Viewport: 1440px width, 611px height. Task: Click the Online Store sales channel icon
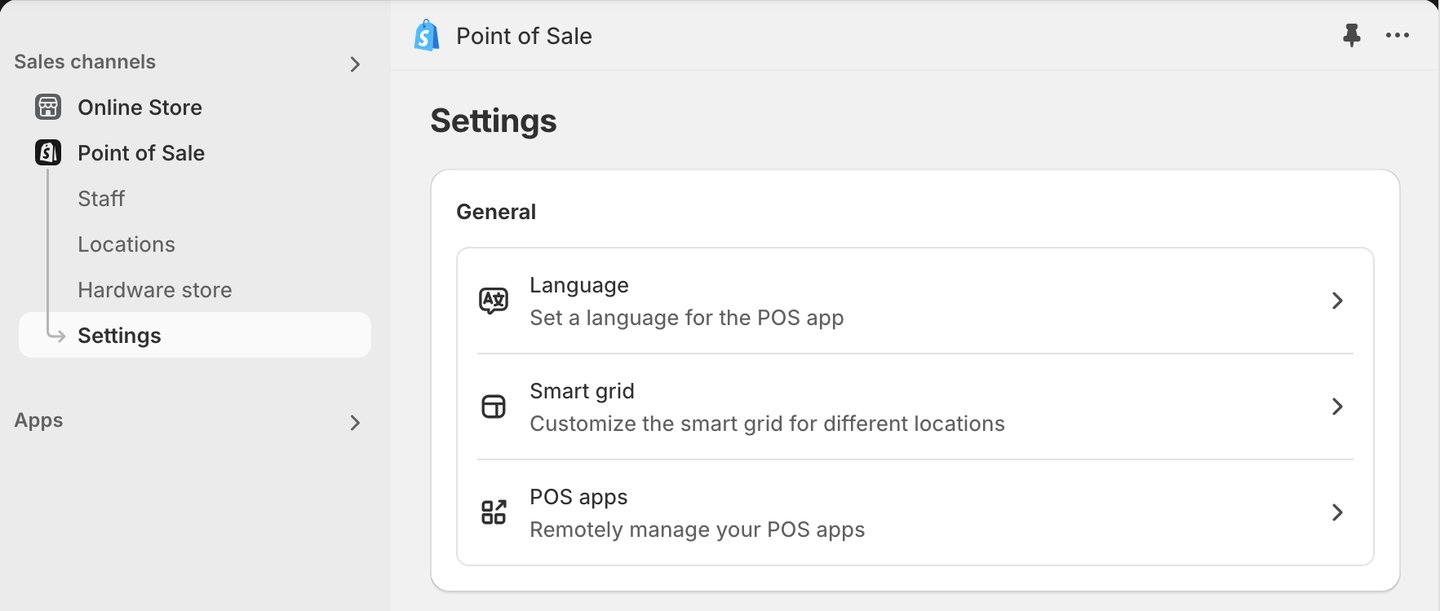pos(47,107)
